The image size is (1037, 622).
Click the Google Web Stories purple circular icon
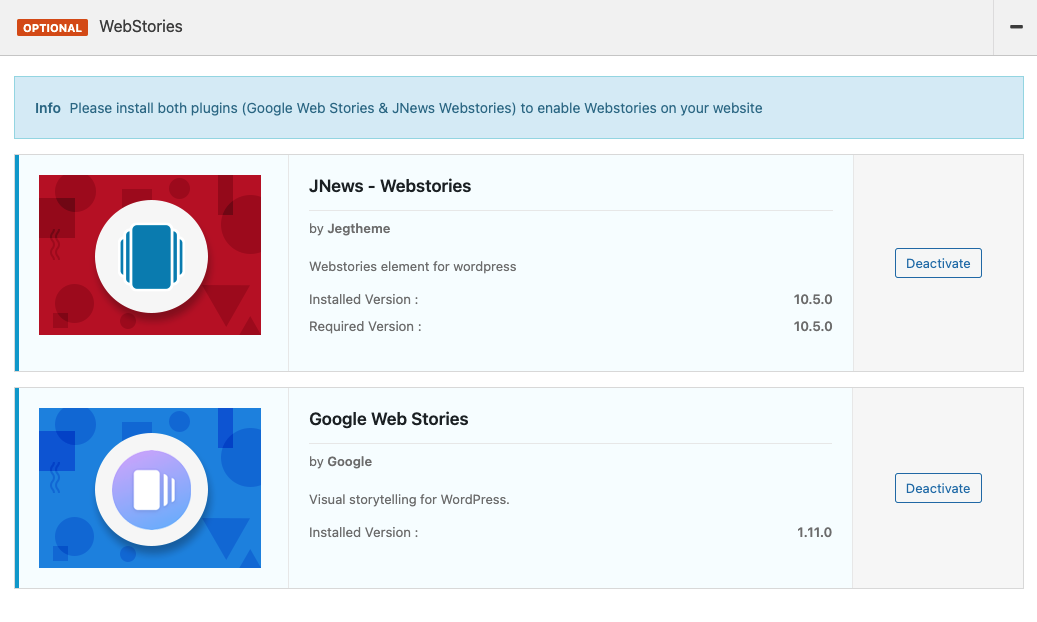[x=151, y=489]
